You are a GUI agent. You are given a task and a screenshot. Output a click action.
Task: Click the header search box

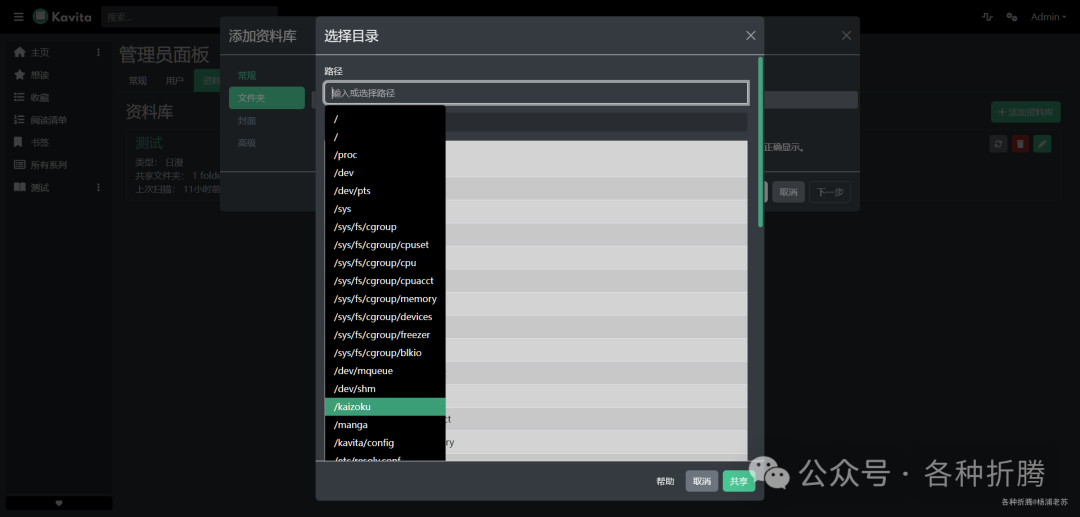coord(189,17)
